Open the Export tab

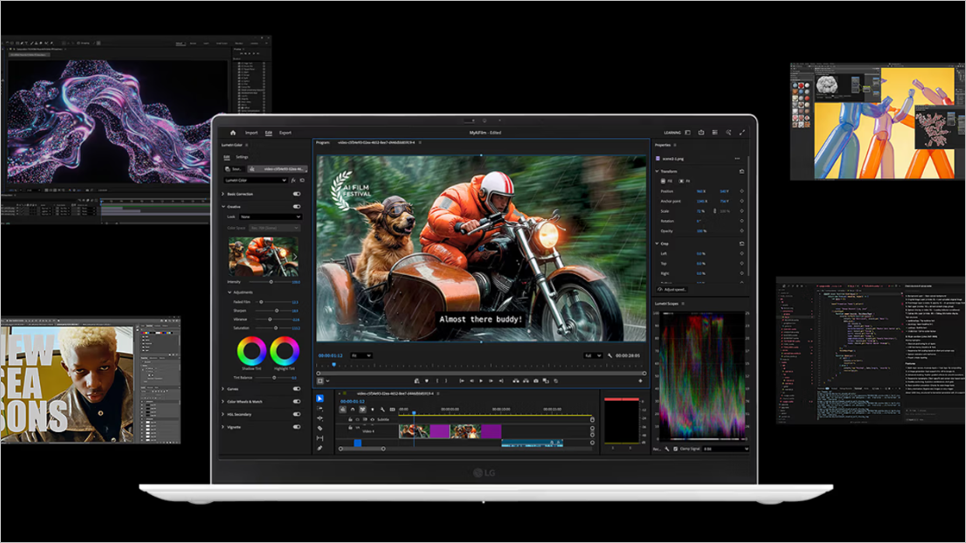pyautogui.click(x=285, y=133)
